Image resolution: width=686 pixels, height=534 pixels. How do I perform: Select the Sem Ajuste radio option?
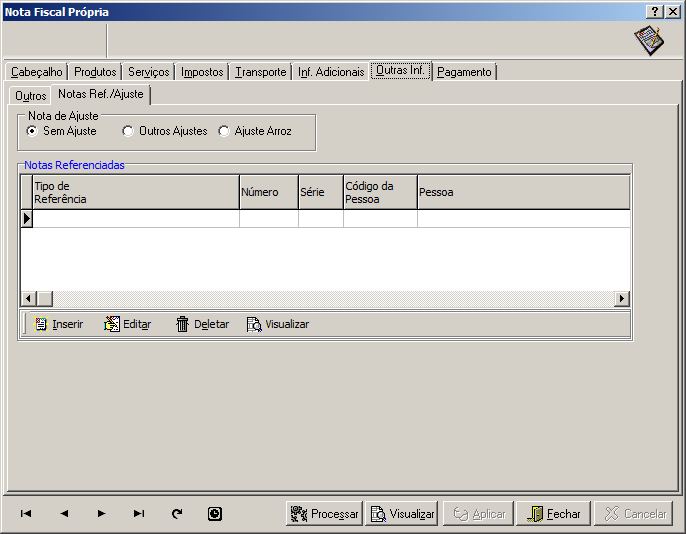32,131
